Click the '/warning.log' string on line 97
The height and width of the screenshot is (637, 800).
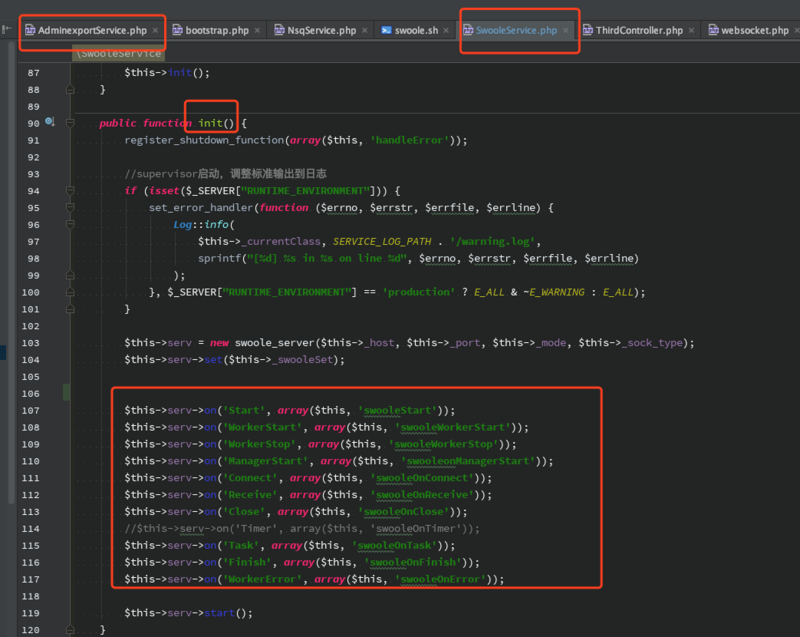click(493, 241)
